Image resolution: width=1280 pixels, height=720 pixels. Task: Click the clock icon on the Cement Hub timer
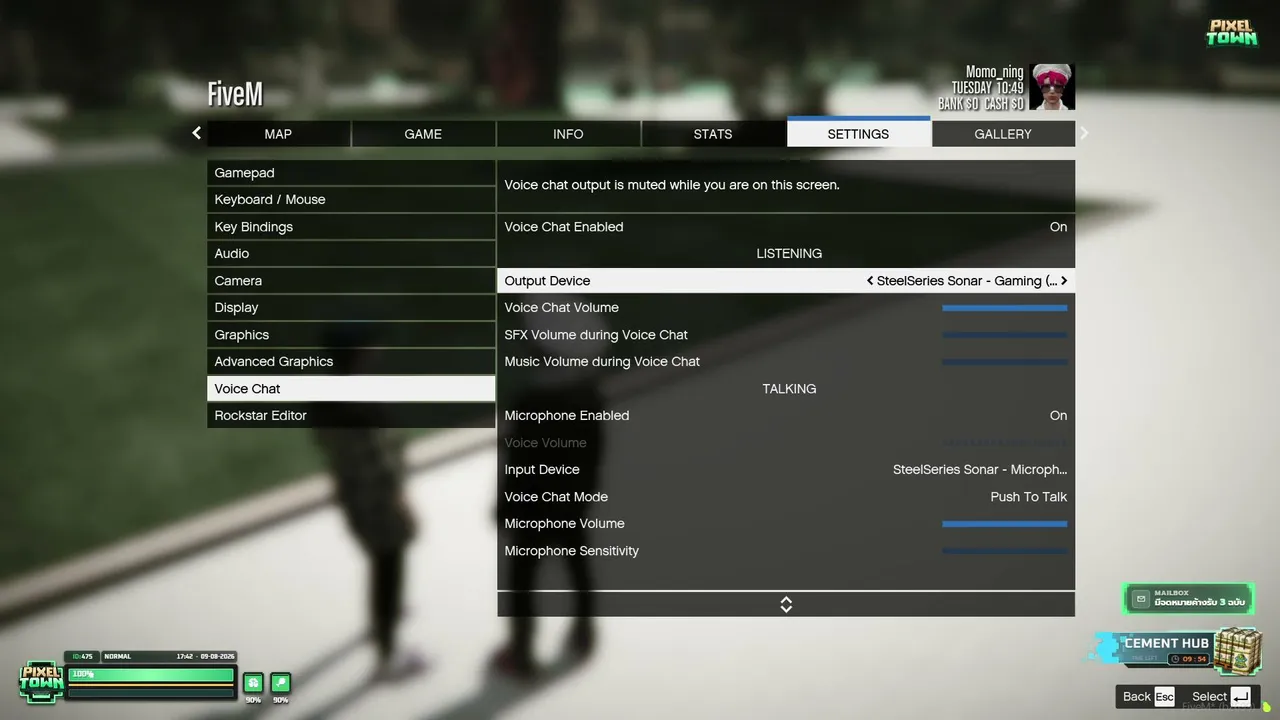point(1176,659)
